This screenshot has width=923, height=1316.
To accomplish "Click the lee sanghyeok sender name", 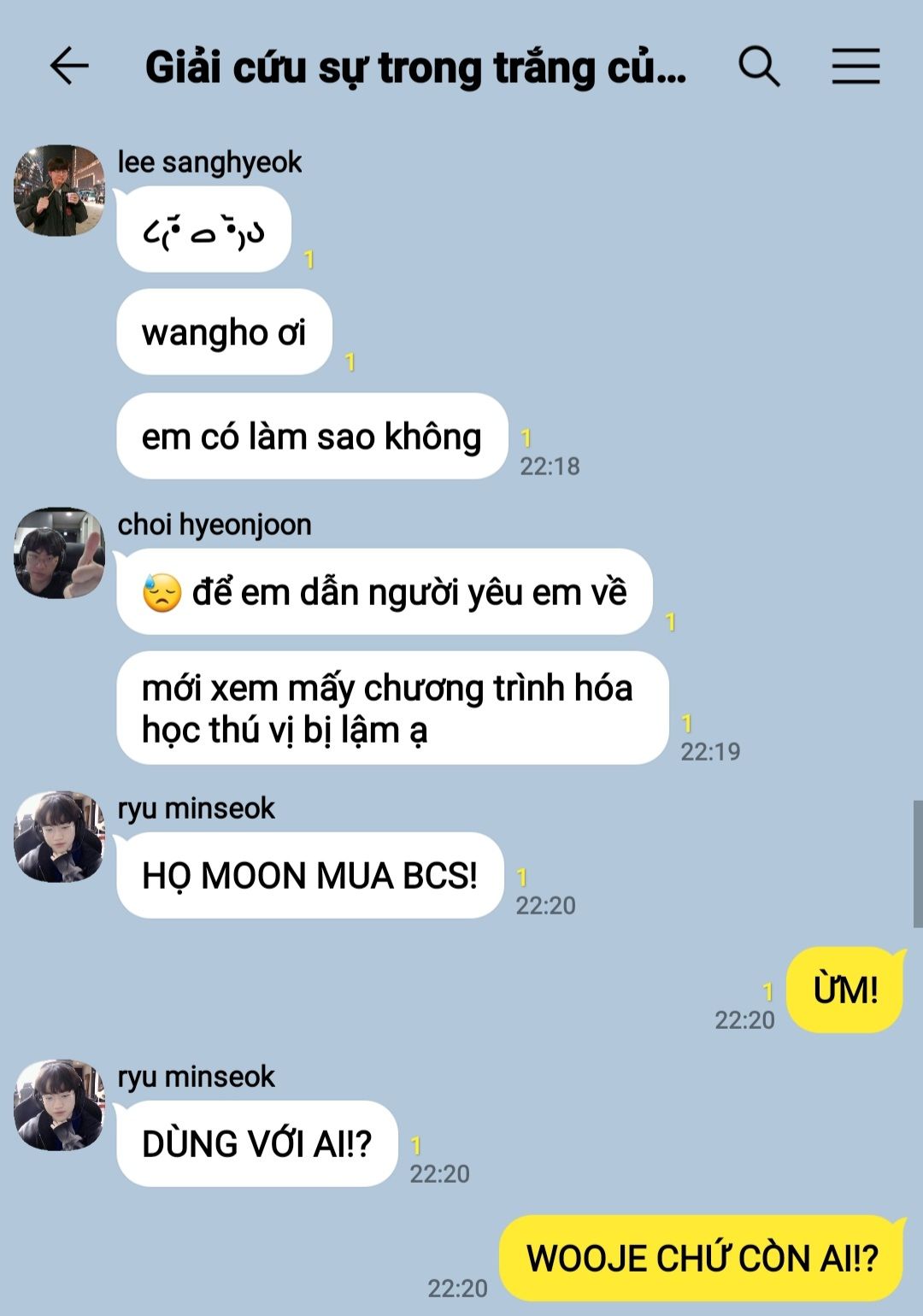I will [x=209, y=162].
